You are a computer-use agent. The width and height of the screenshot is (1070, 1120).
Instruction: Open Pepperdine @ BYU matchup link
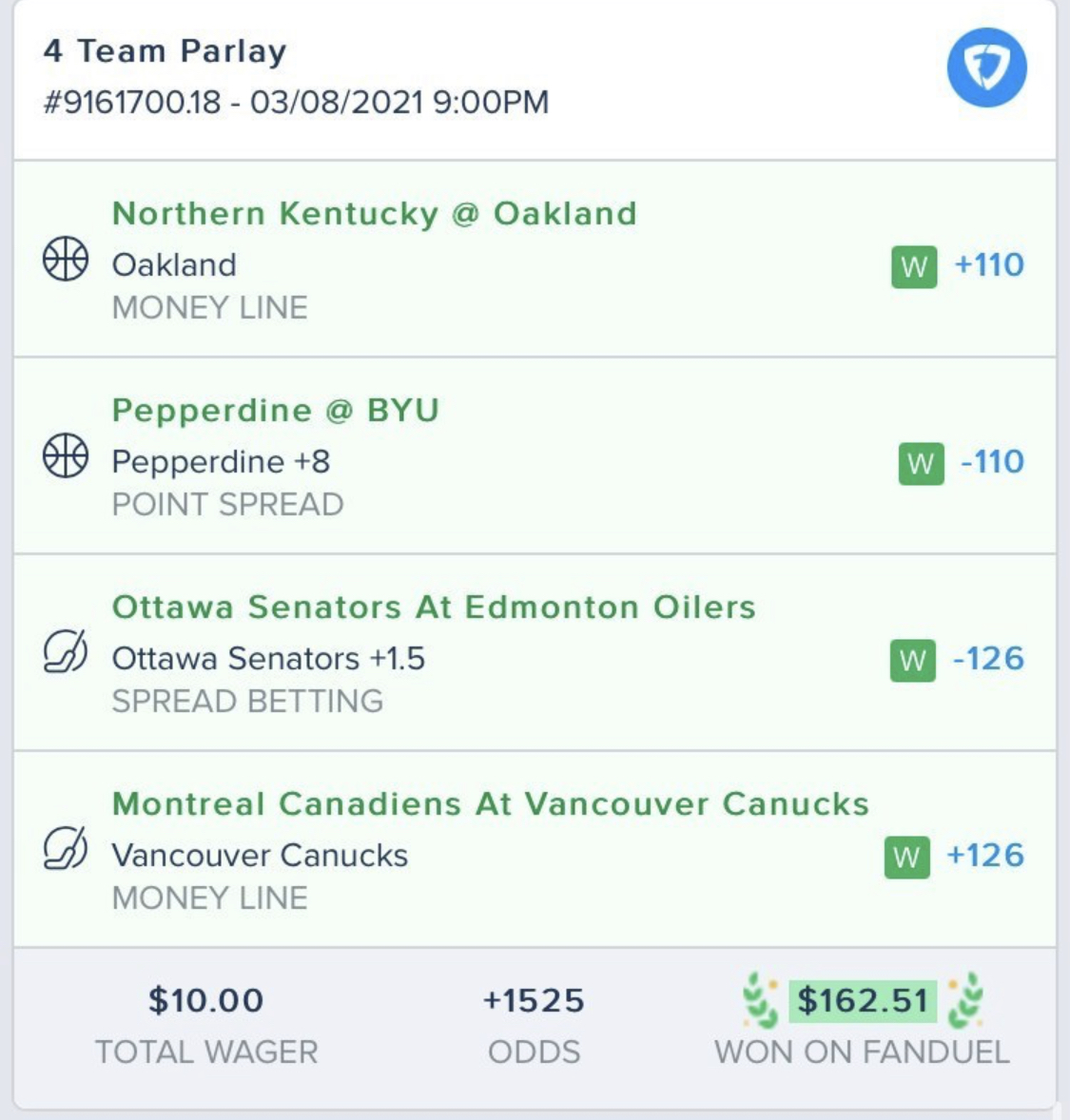point(275,411)
